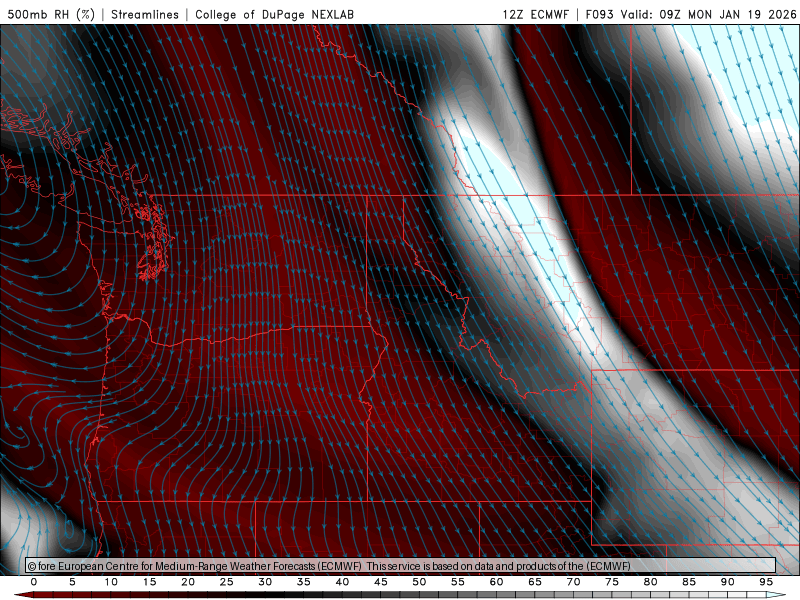Select the "90" humidity legend label
800x600 pixels.
[727, 582]
